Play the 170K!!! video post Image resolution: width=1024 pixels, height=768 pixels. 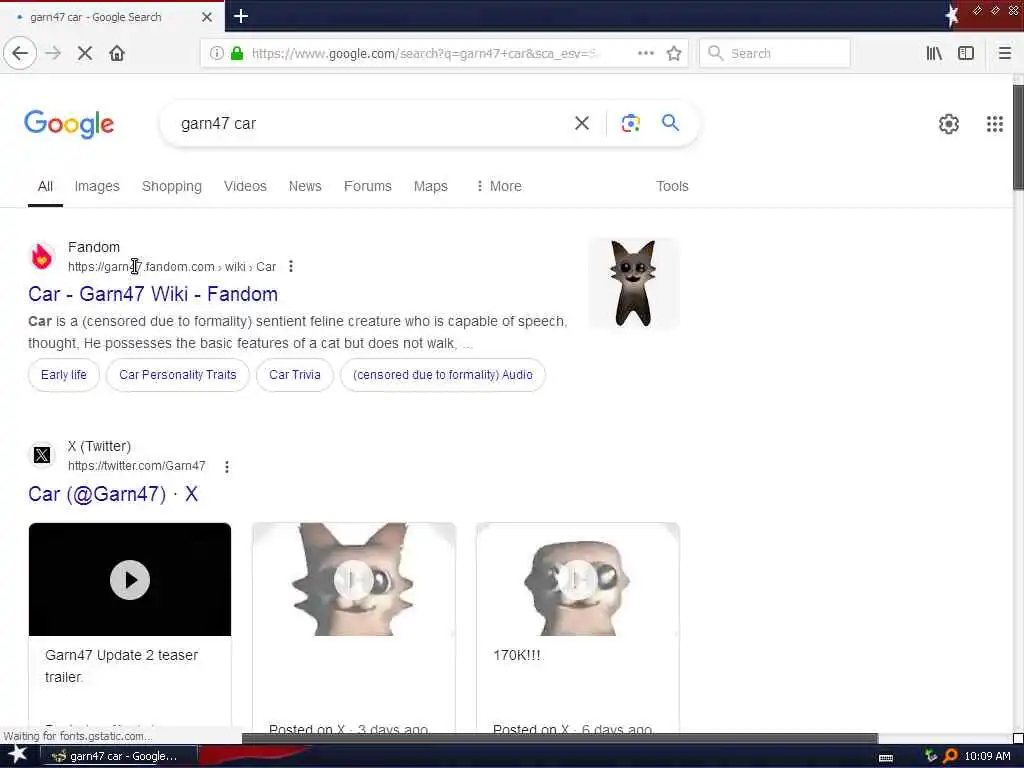(577, 579)
